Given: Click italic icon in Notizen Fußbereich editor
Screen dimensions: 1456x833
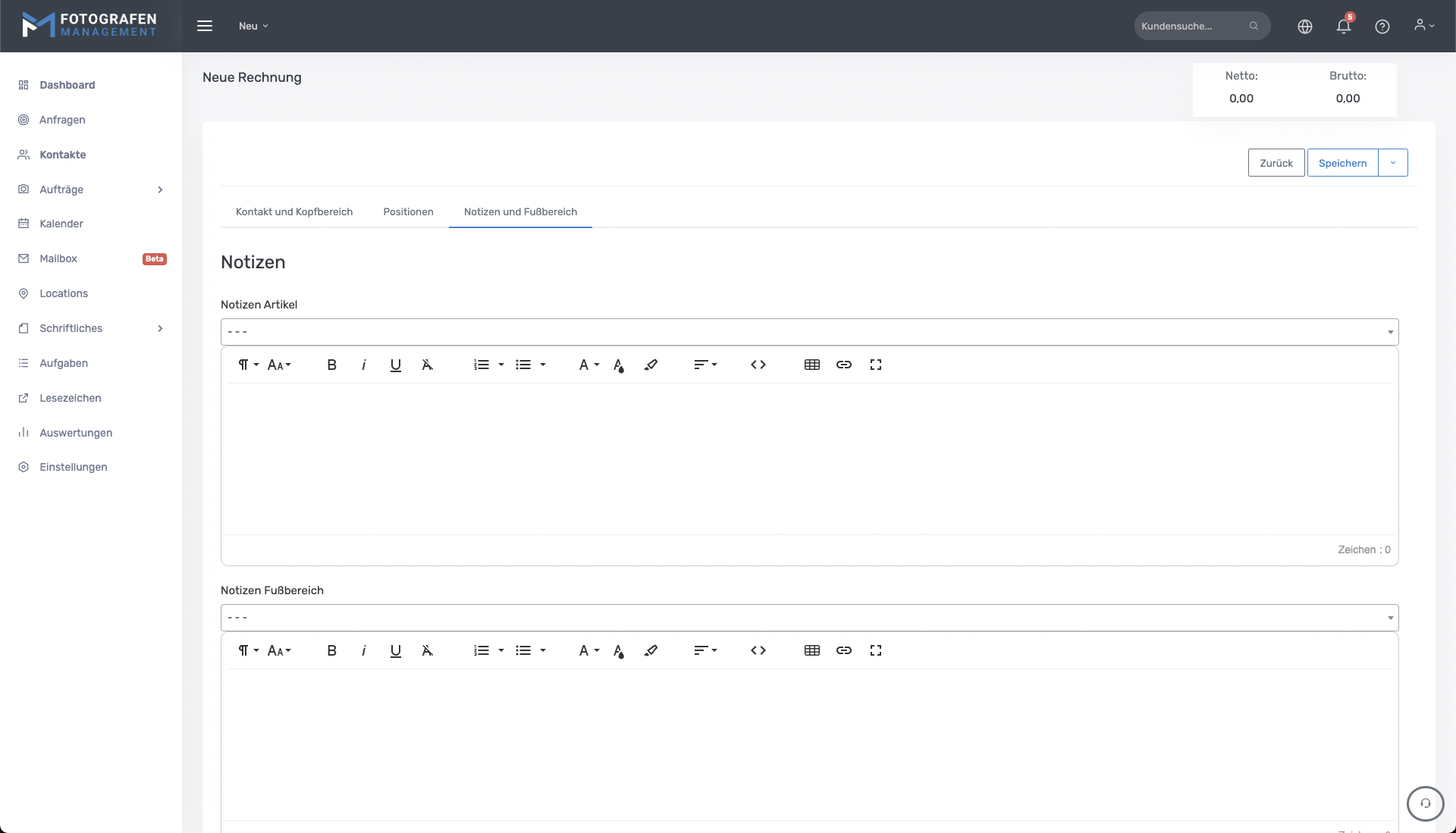Looking at the screenshot, I should click(x=364, y=650).
